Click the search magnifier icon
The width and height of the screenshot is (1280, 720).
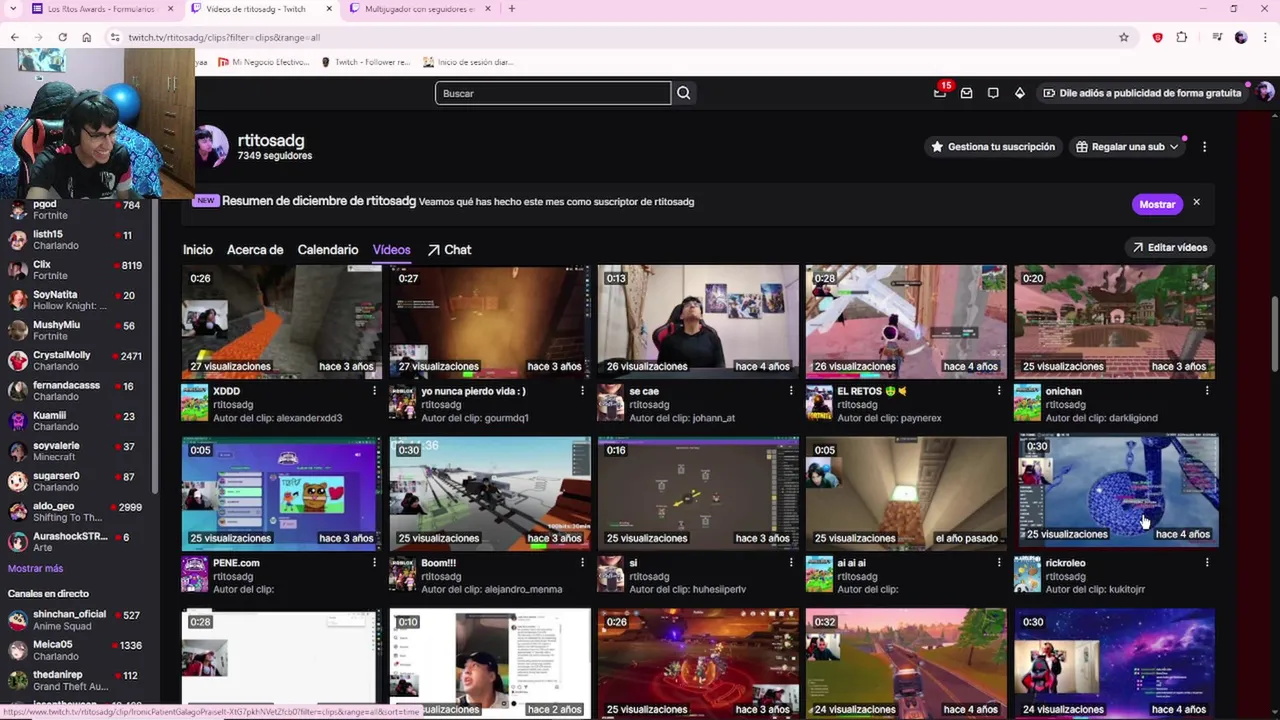tap(684, 93)
